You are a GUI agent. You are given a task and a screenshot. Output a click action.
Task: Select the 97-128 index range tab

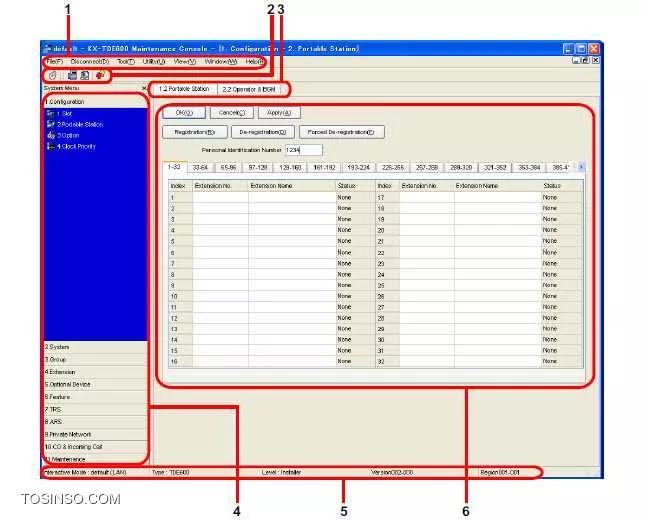pyautogui.click(x=258, y=167)
